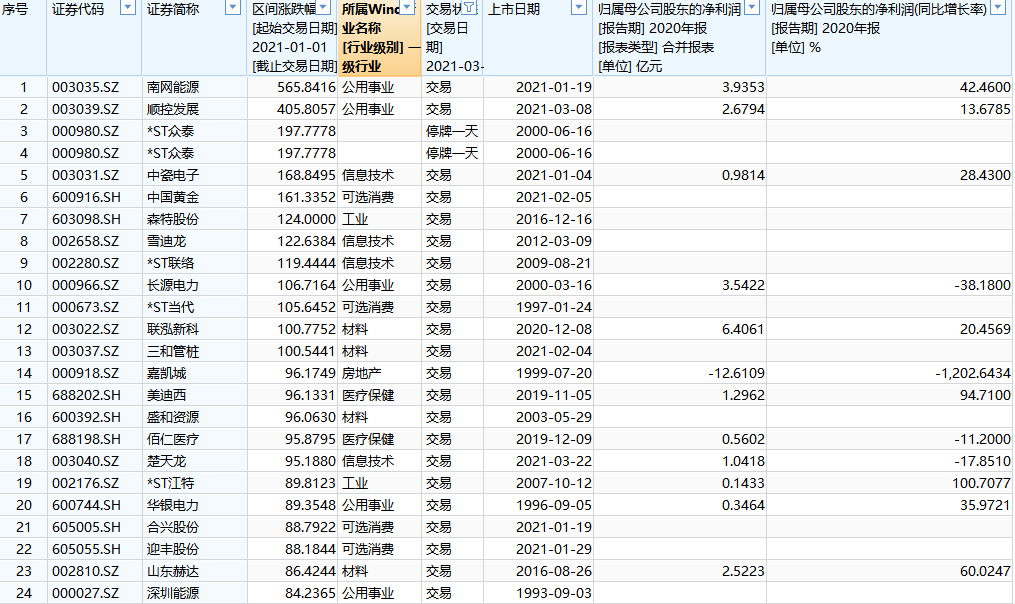
Task: Click stock name 嘉凯城
Action: tap(166, 374)
